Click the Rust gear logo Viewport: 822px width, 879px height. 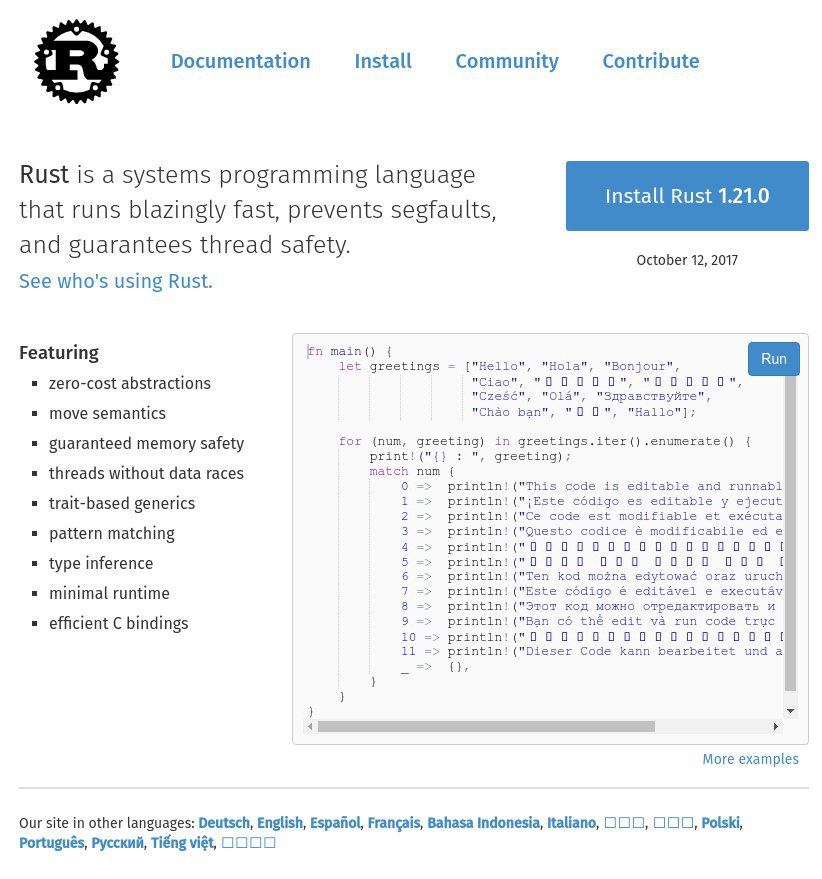pyautogui.click(x=76, y=61)
